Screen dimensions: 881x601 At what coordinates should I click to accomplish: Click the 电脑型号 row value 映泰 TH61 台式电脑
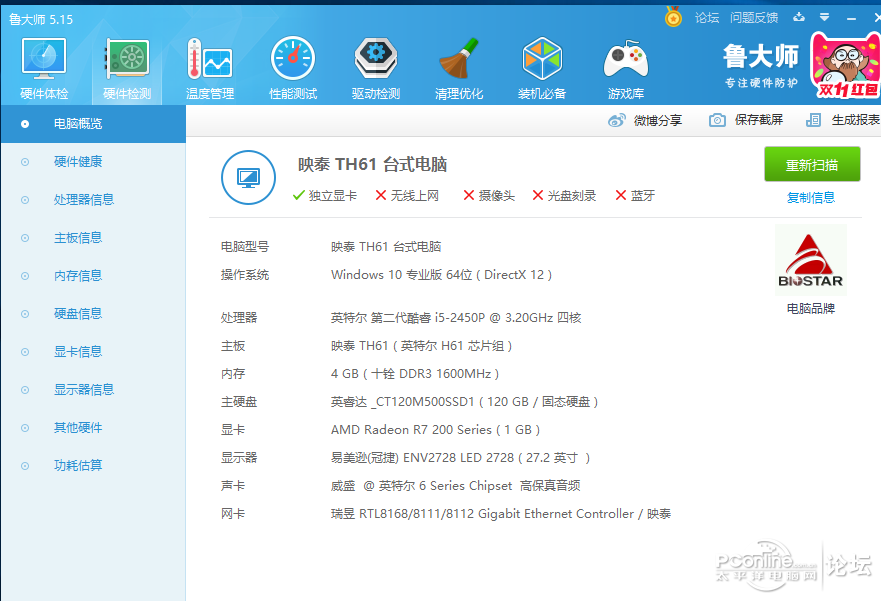[x=386, y=247]
